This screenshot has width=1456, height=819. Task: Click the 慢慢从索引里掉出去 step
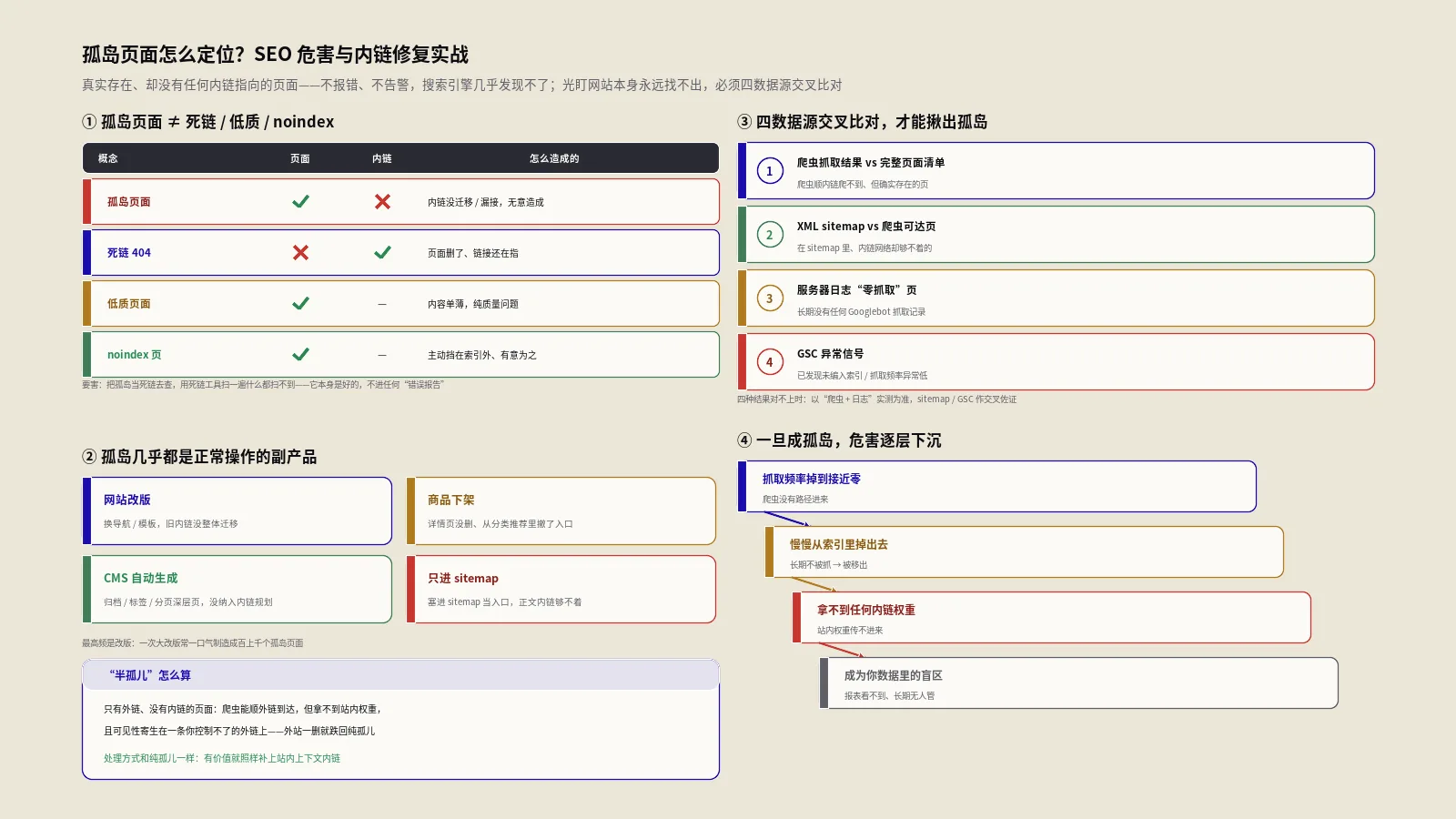[x=1024, y=552]
